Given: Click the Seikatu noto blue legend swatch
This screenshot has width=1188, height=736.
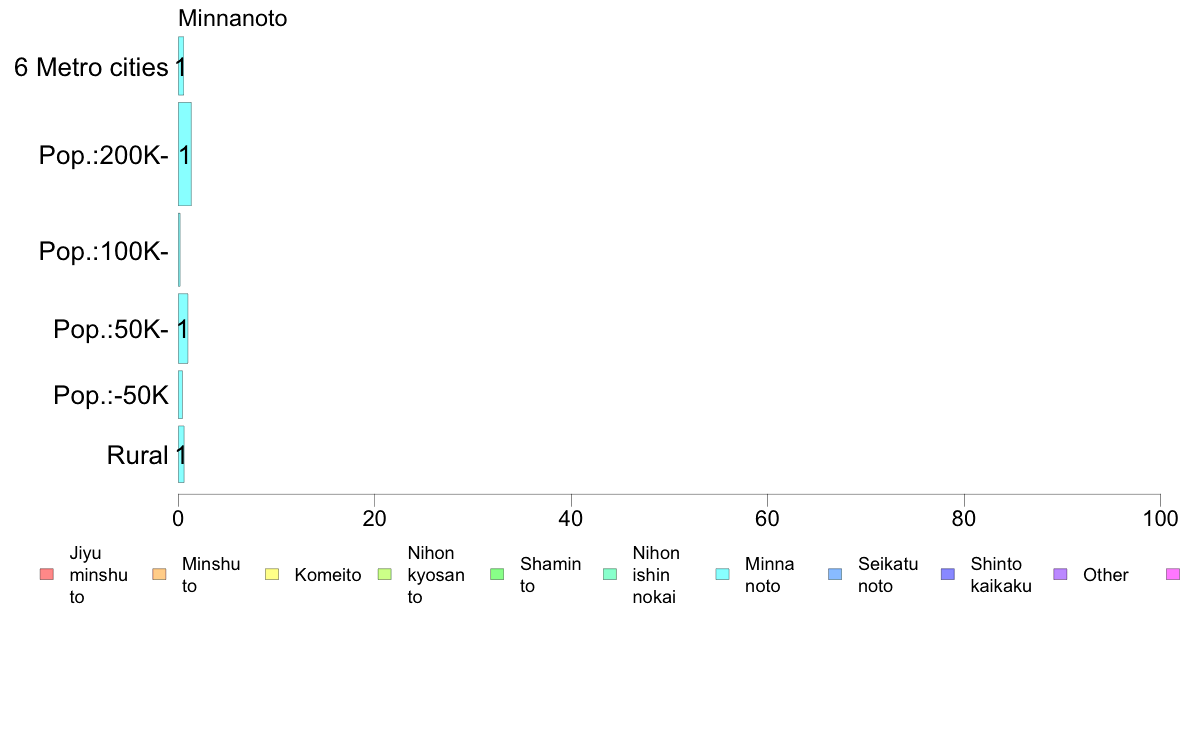Looking at the screenshot, I should (x=835, y=575).
